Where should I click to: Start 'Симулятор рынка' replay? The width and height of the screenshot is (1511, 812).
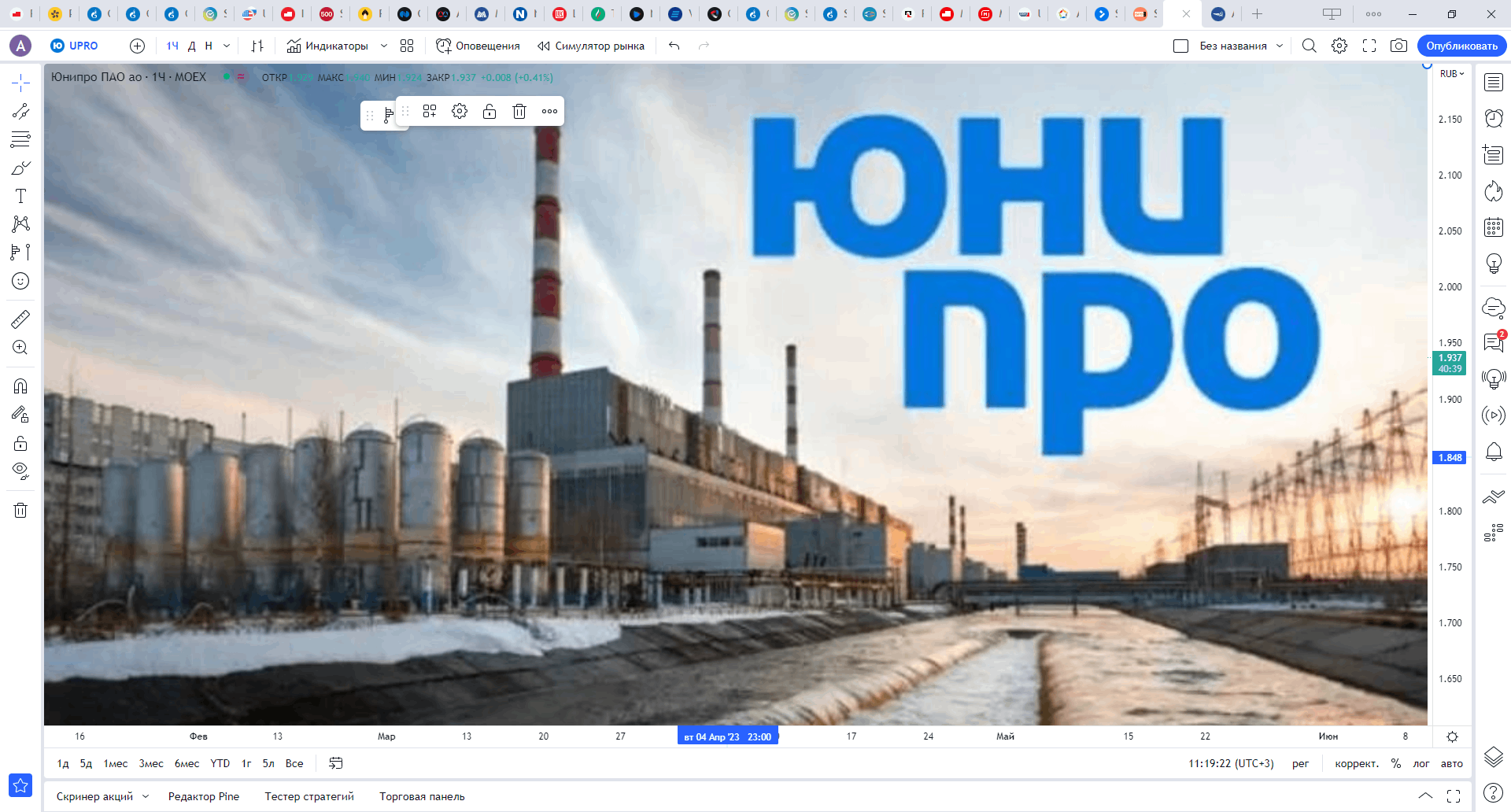tap(590, 46)
